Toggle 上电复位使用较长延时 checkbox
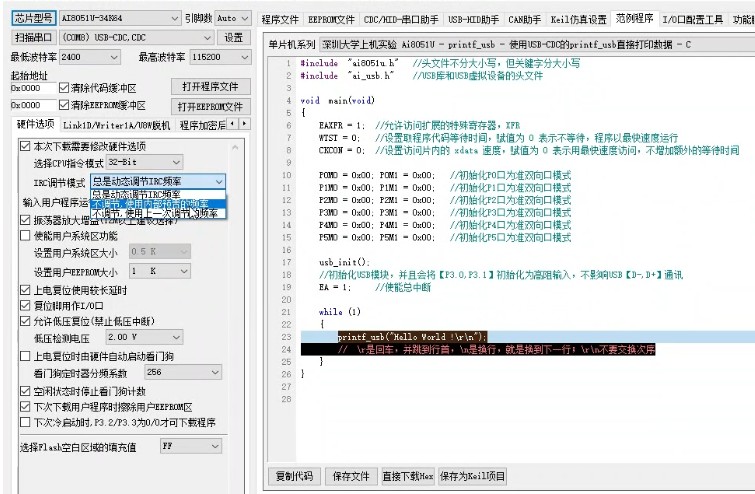 pos(25,290)
